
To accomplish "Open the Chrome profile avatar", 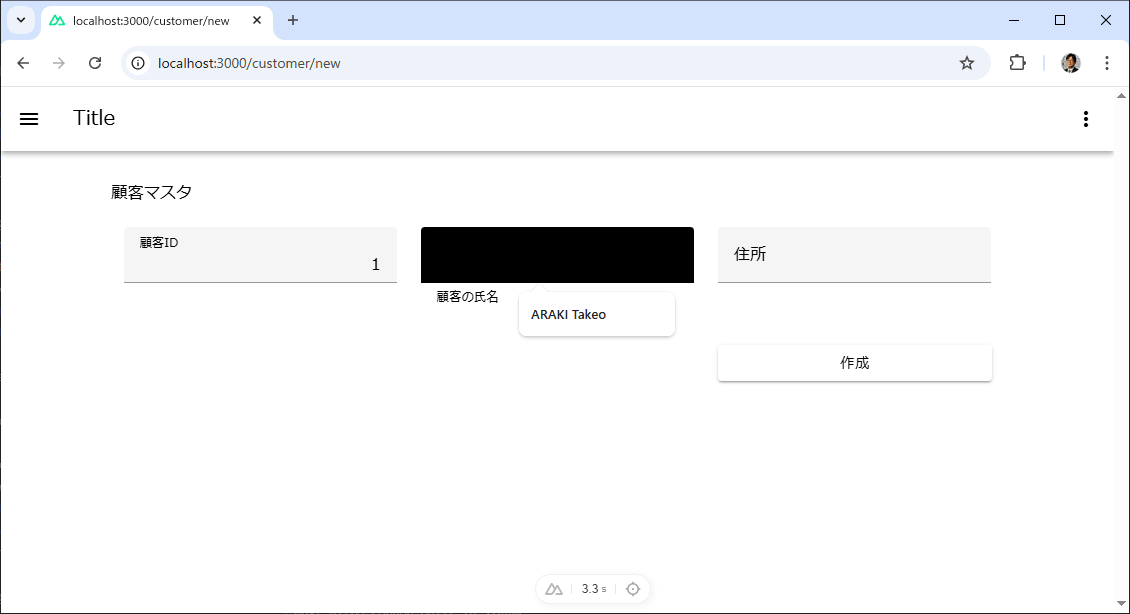I will click(1070, 63).
